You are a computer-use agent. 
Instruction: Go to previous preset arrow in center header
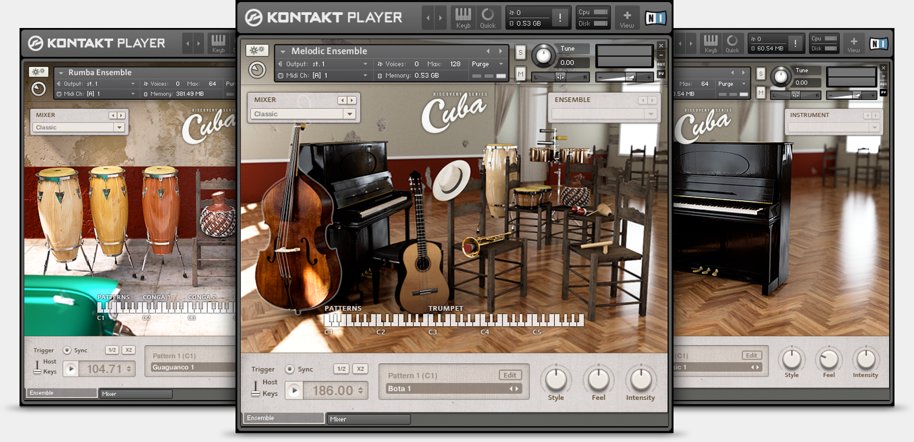click(x=428, y=18)
